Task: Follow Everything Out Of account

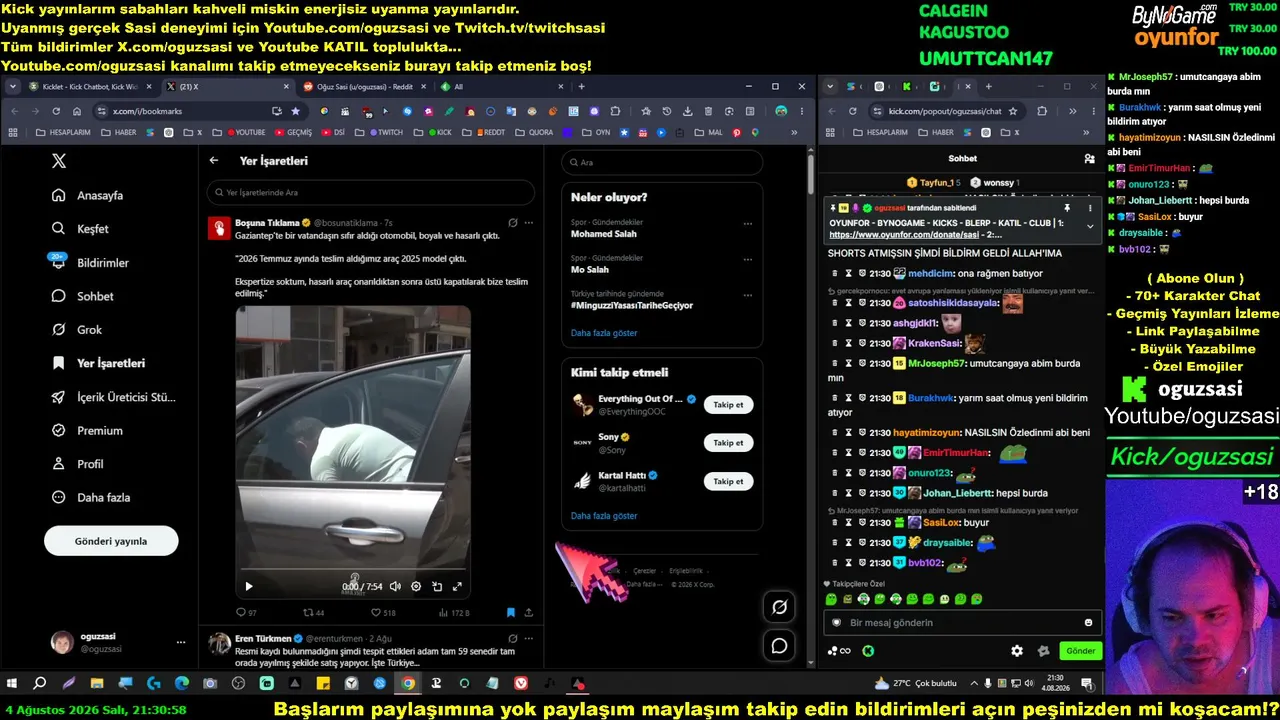Action: point(728,405)
